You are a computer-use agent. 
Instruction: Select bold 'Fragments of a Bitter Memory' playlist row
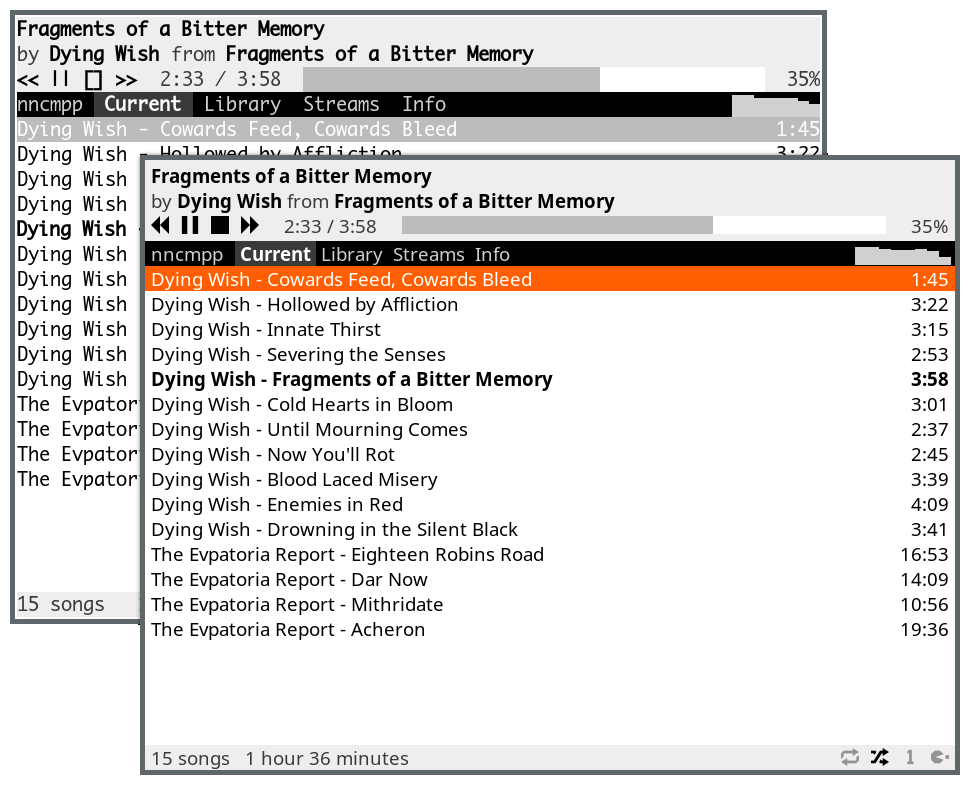coord(550,379)
